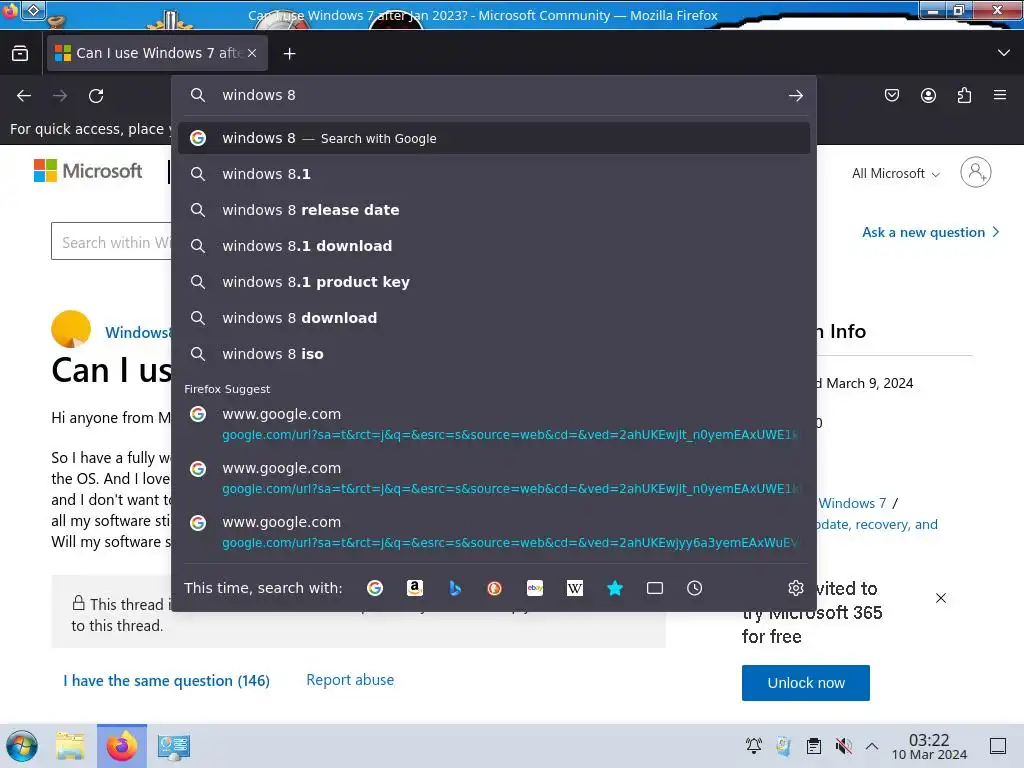Search this time with Bing

pos(455,588)
